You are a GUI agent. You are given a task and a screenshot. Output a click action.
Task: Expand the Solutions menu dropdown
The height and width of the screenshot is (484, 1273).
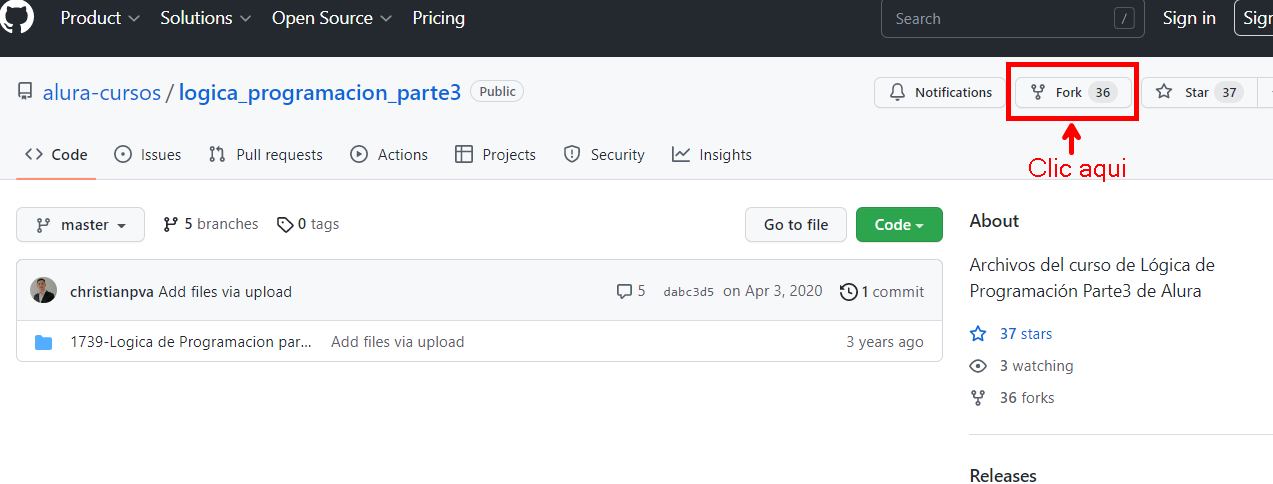pyautogui.click(x=206, y=18)
